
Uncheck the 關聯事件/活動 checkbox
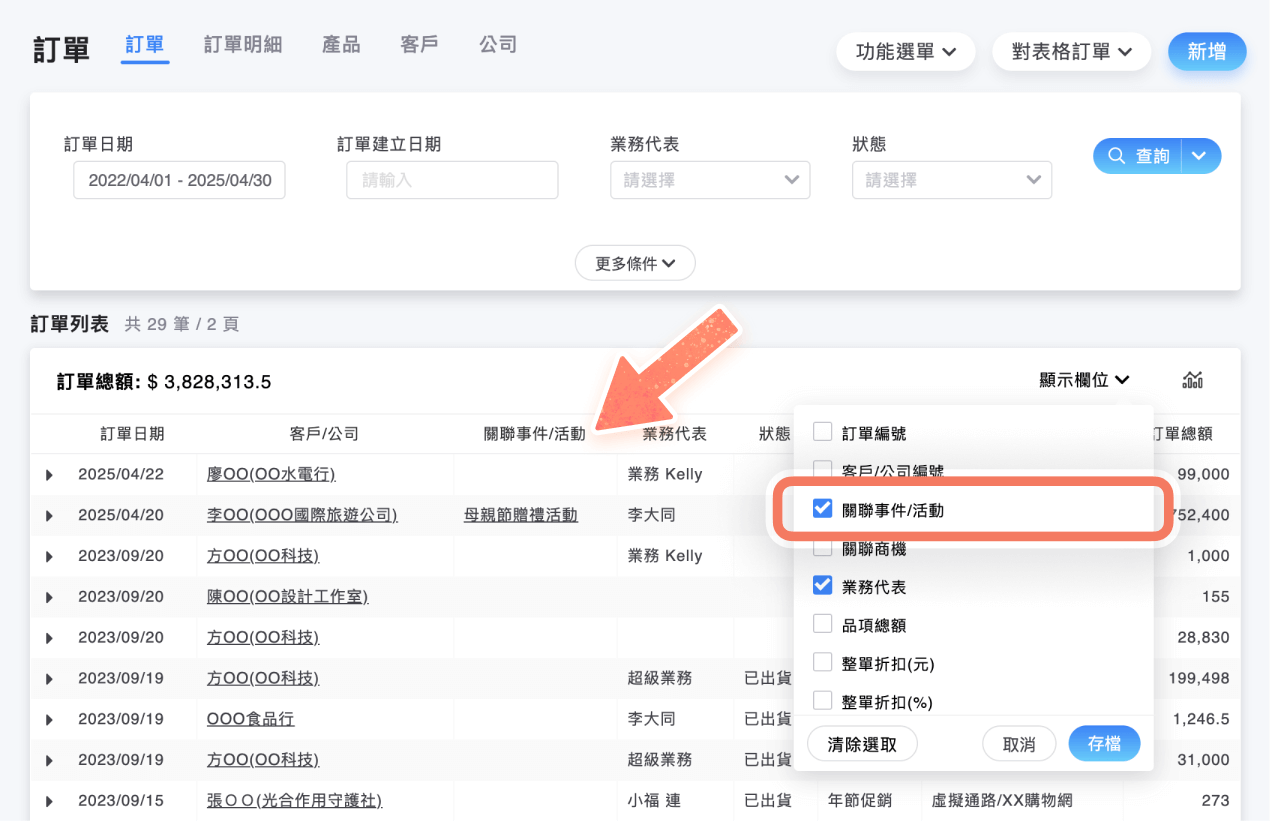(x=822, y=509)
